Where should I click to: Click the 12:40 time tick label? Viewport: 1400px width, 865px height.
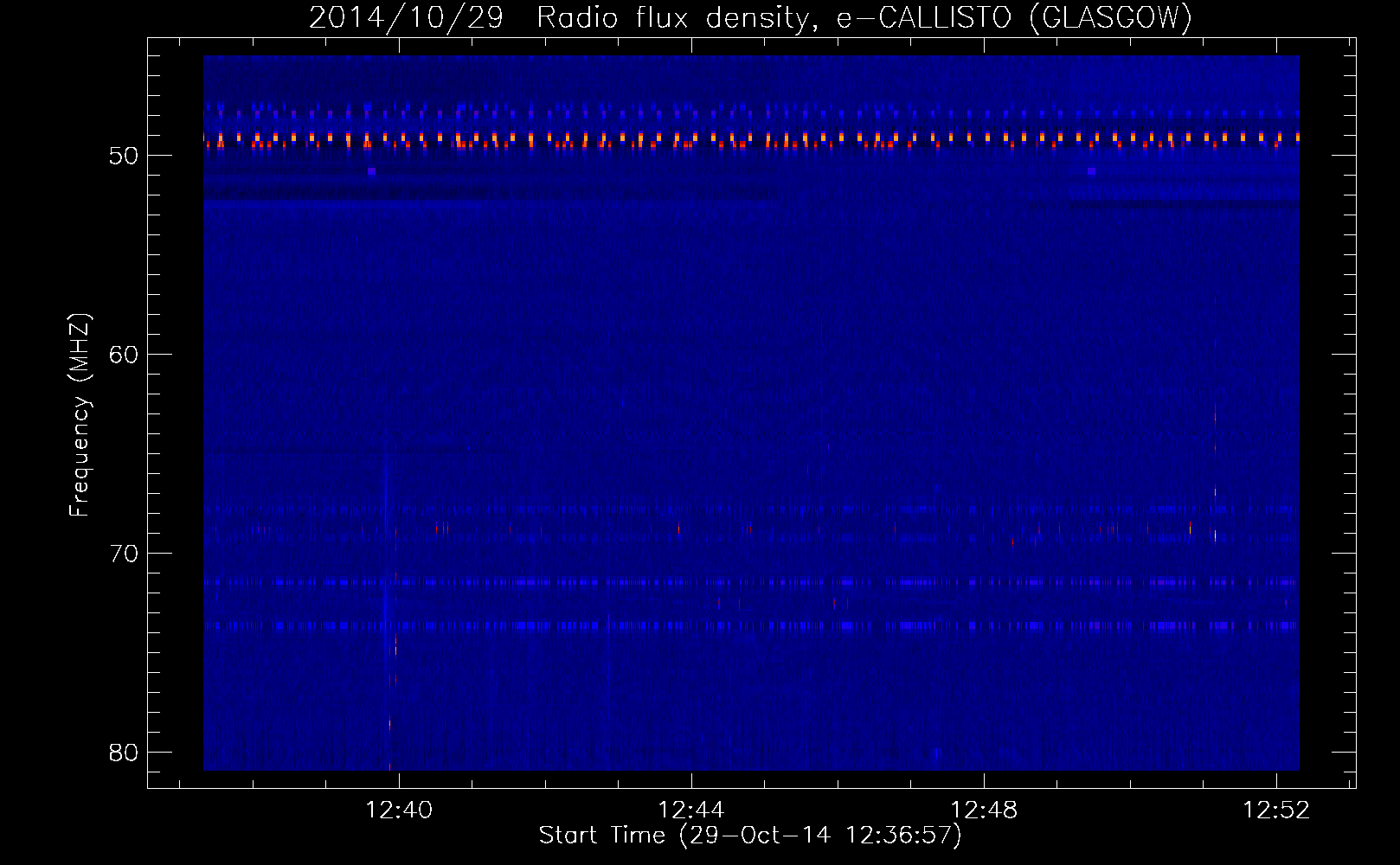coord(399,811)
